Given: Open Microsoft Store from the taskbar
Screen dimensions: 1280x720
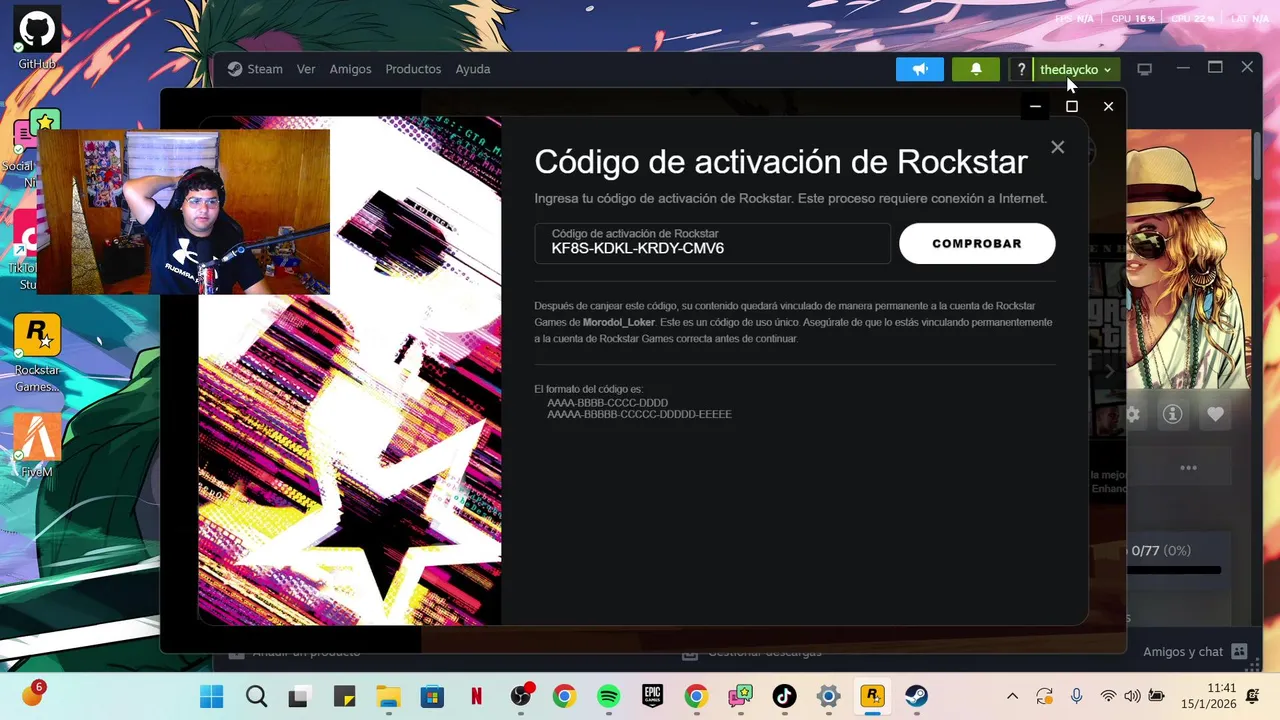Looking at the screenshot, I should tap(432, 696).
